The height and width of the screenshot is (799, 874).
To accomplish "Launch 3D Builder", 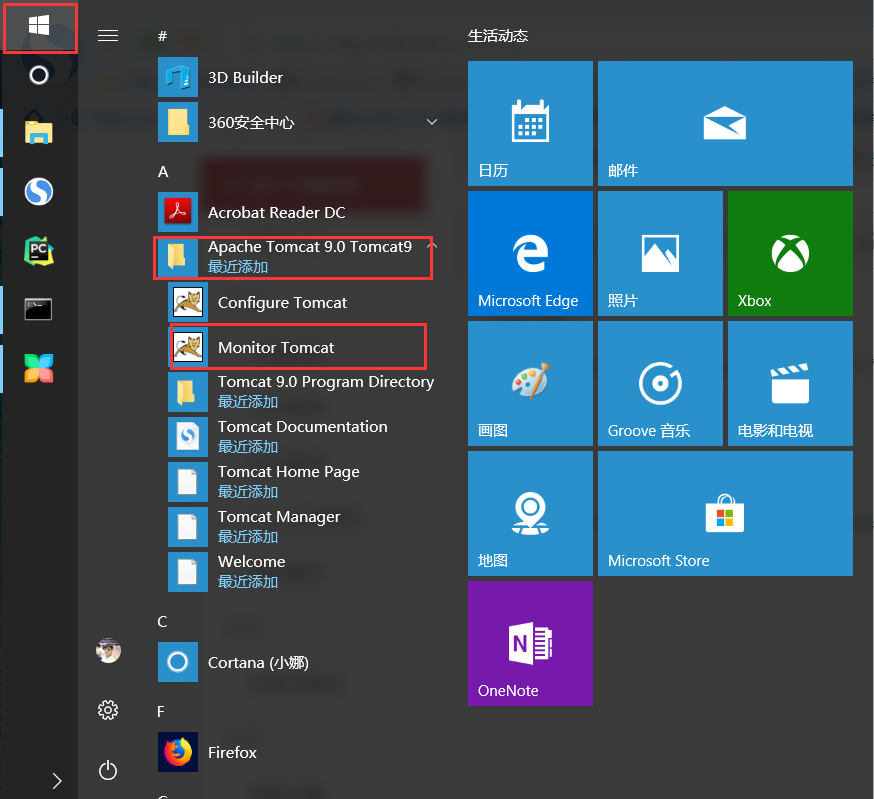I will pos(297,77).
